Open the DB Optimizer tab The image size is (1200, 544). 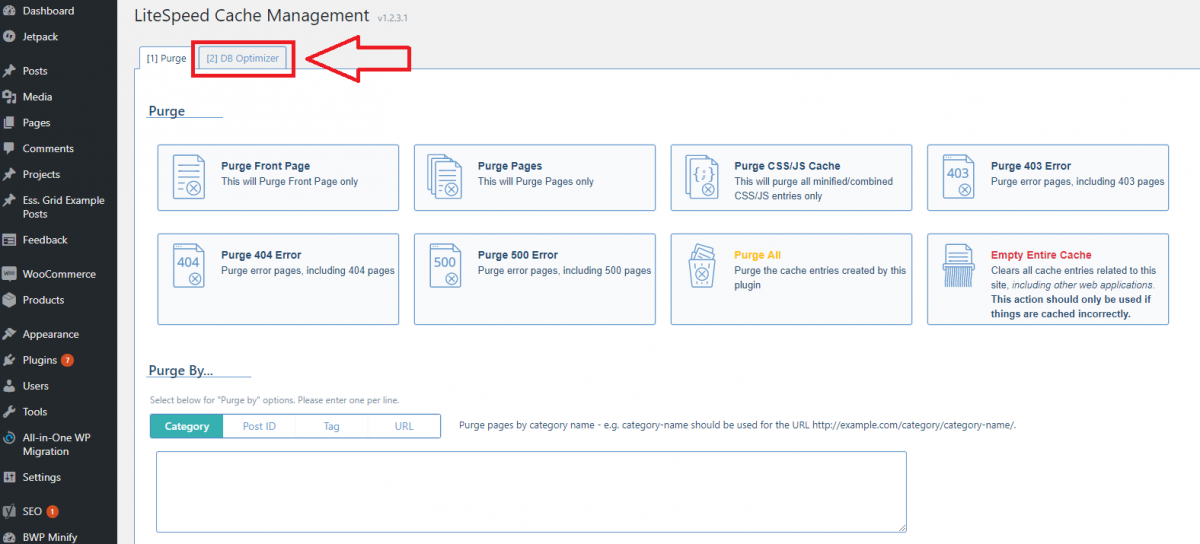pyautogui.click(x=244, y=58)
